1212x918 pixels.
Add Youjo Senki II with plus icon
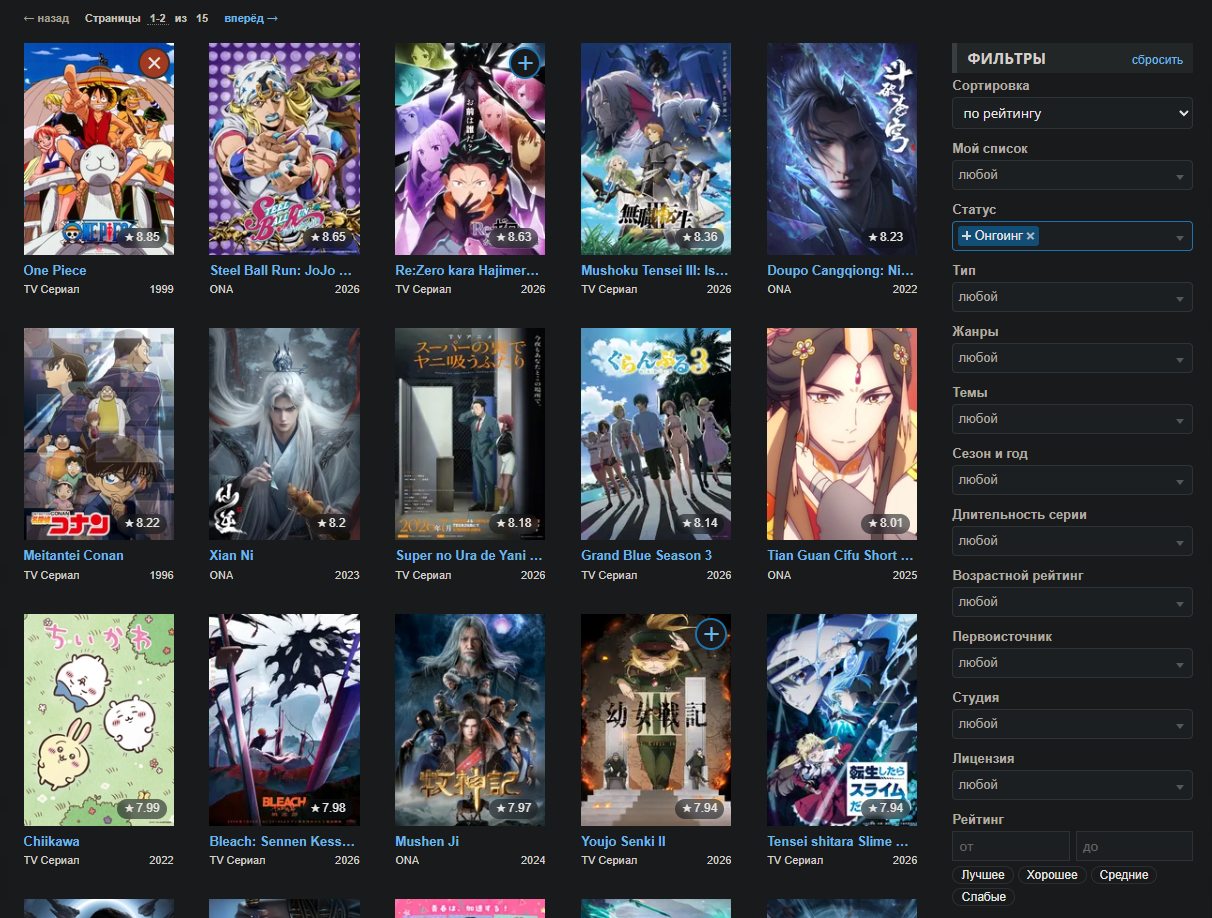click(711, 634)
